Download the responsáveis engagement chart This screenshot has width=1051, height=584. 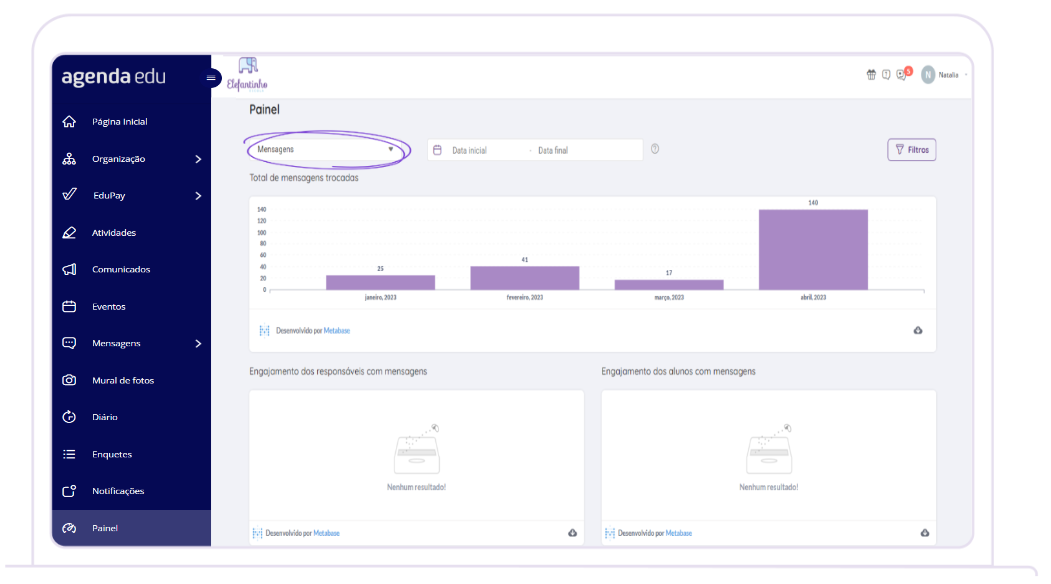click(572, 533)
